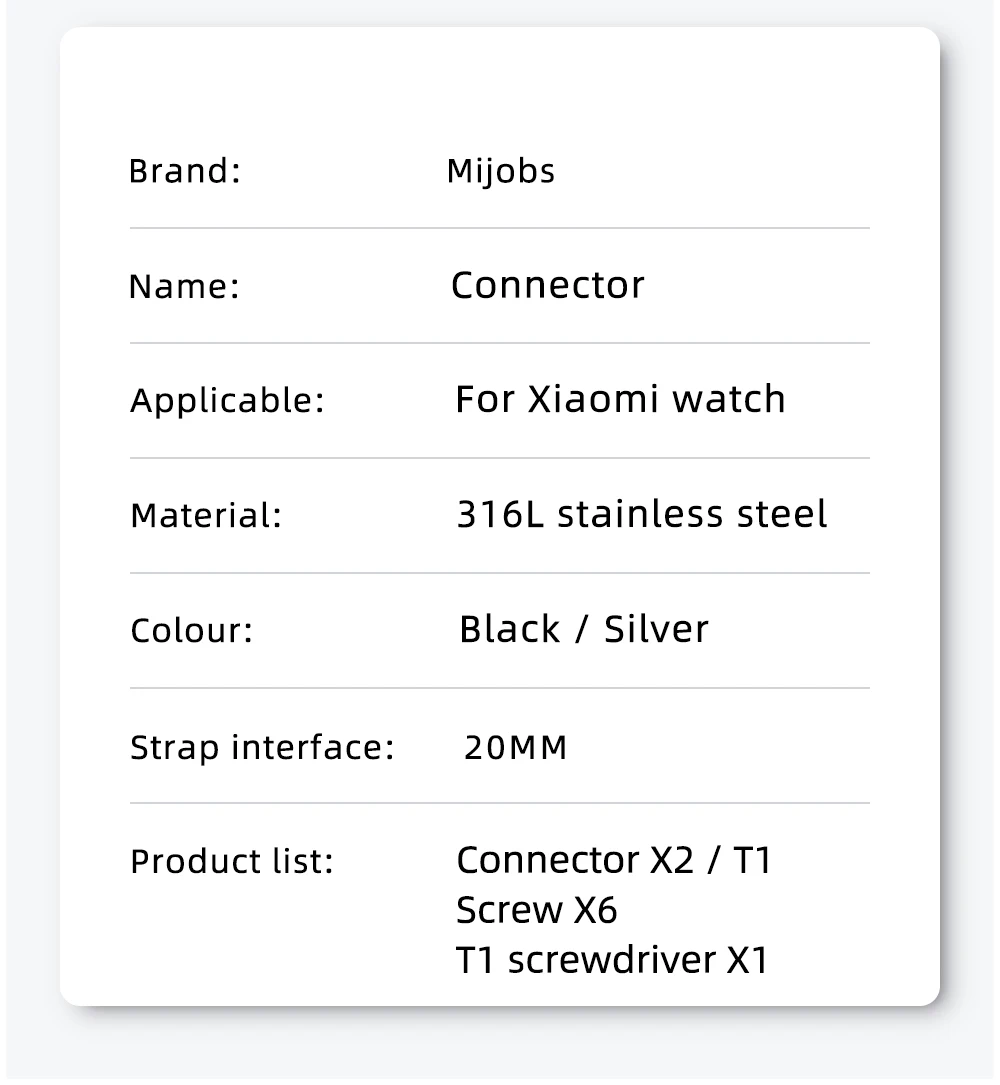
Task: Click the 'Screw X6' list item
Action: 536,910
